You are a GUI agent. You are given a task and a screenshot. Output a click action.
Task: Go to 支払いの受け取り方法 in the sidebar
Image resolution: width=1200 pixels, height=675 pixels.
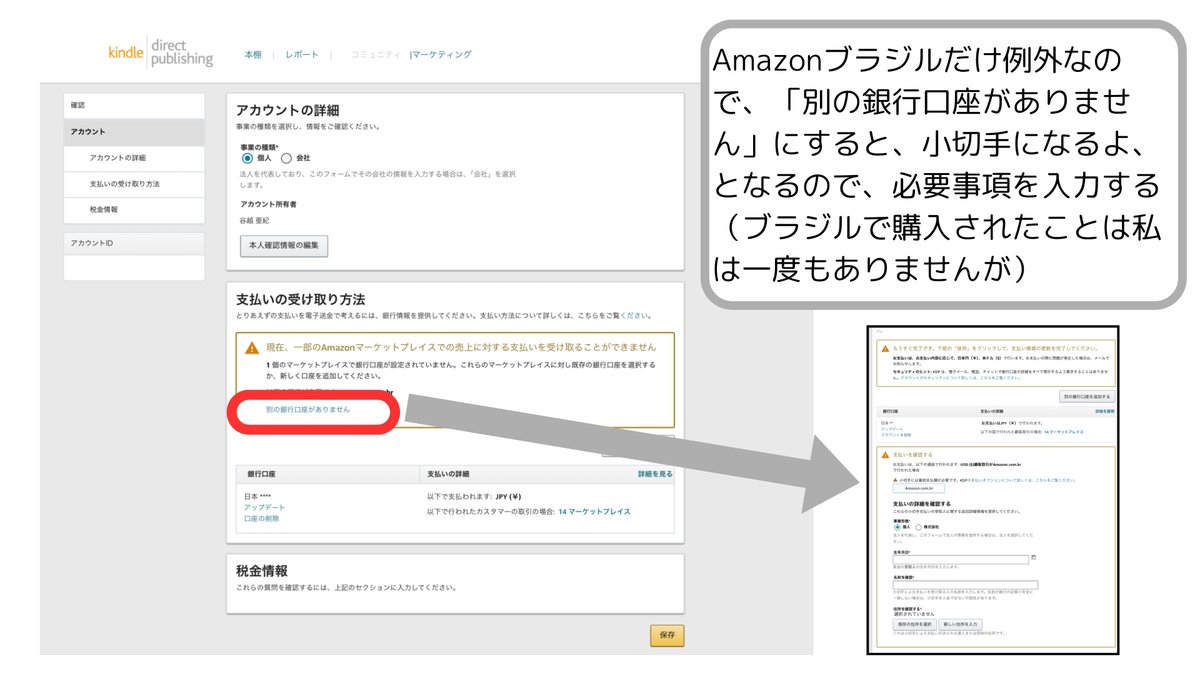click(134, 184)
